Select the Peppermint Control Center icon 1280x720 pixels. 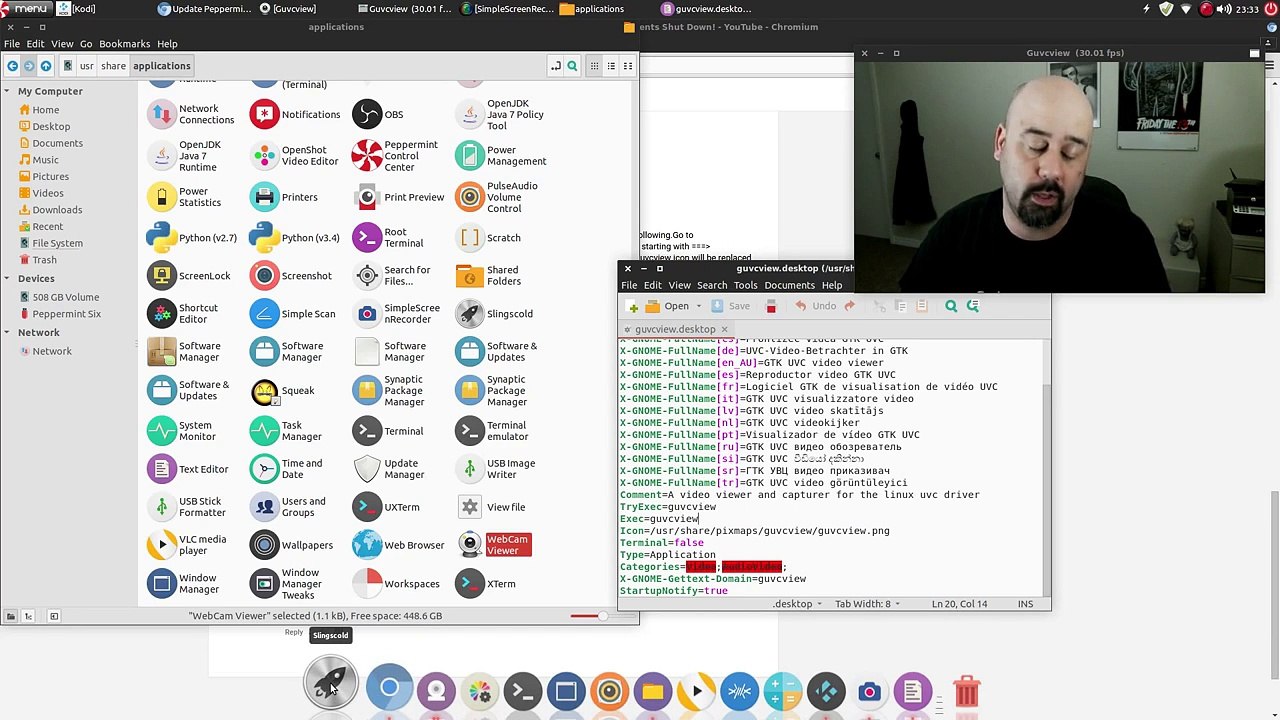[x=367, y=156]
